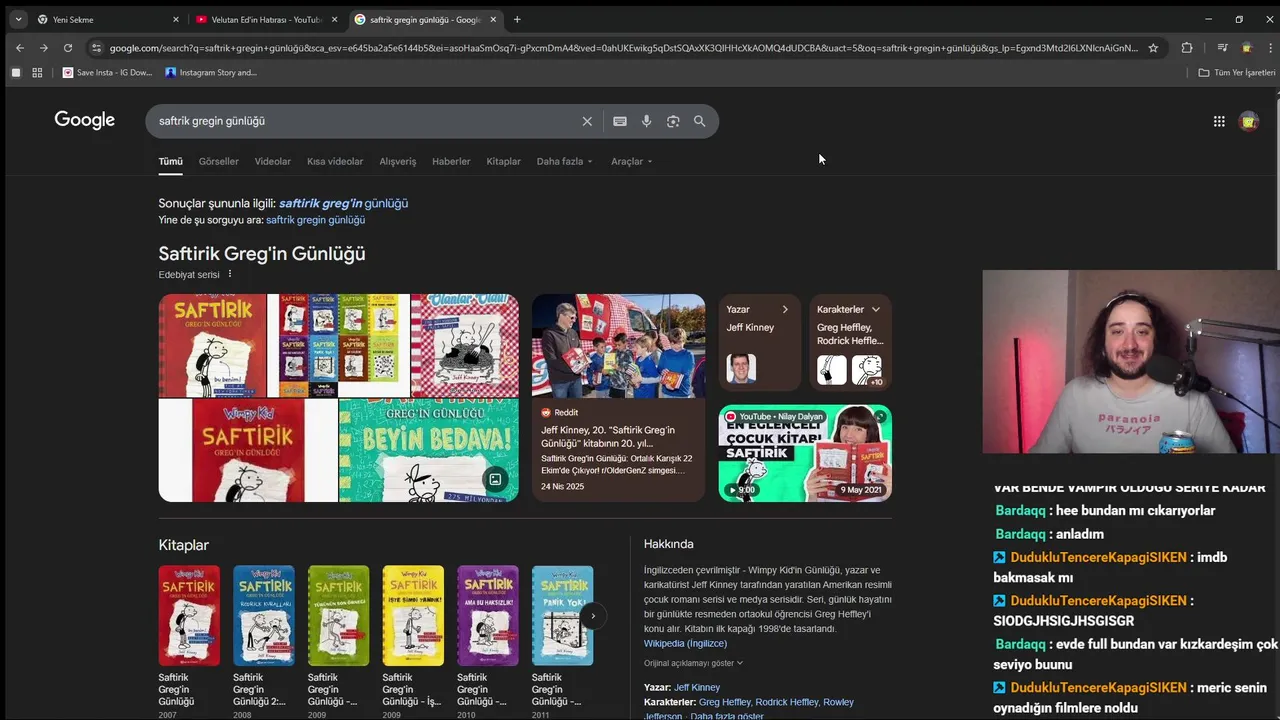Search instead for saftrik gregin günlüğü
The width and height of the screenshot is (1280, 720).
point(315,220)
